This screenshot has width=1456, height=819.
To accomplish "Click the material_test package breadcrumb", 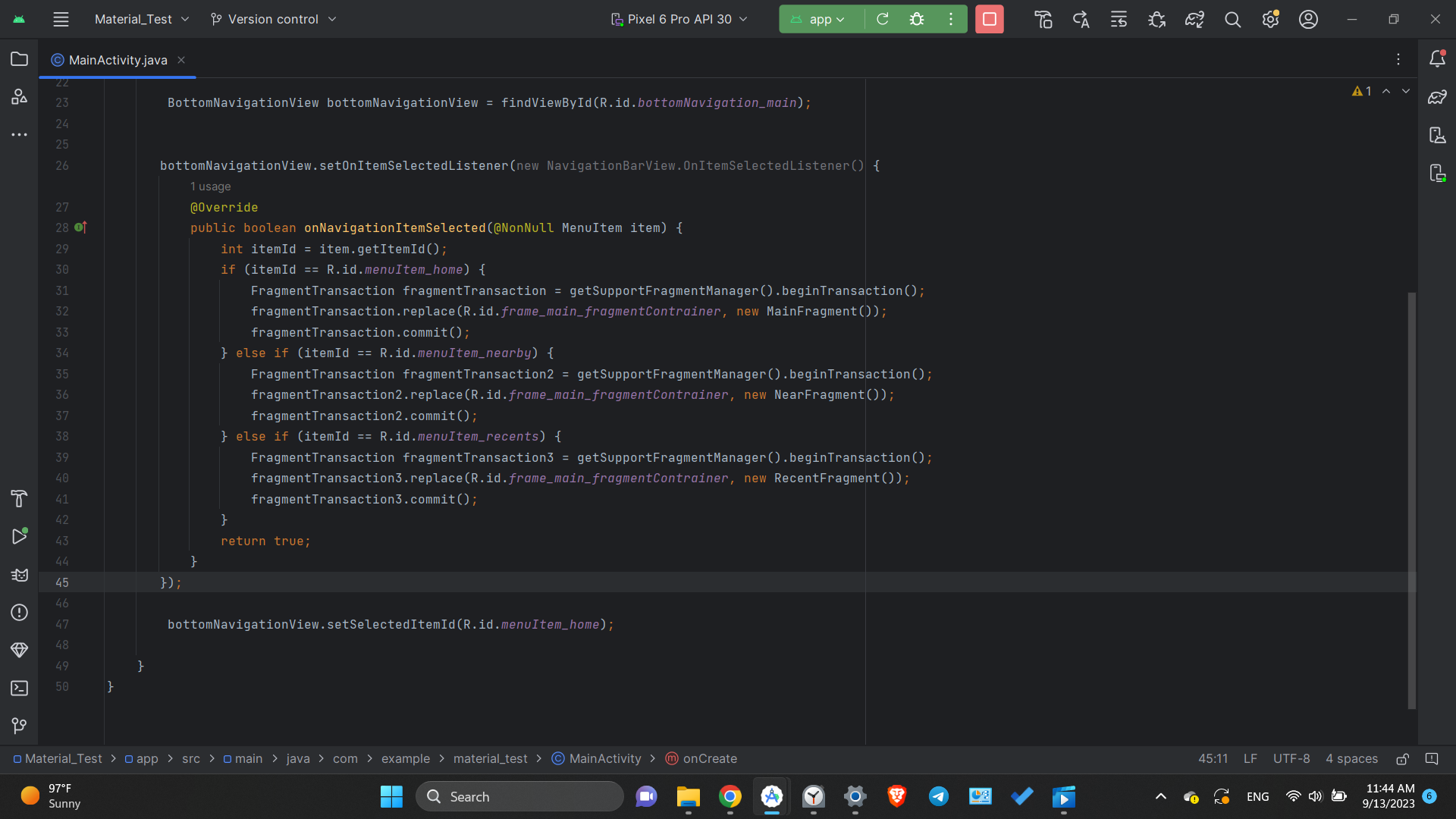I will (x=491, y=758).
